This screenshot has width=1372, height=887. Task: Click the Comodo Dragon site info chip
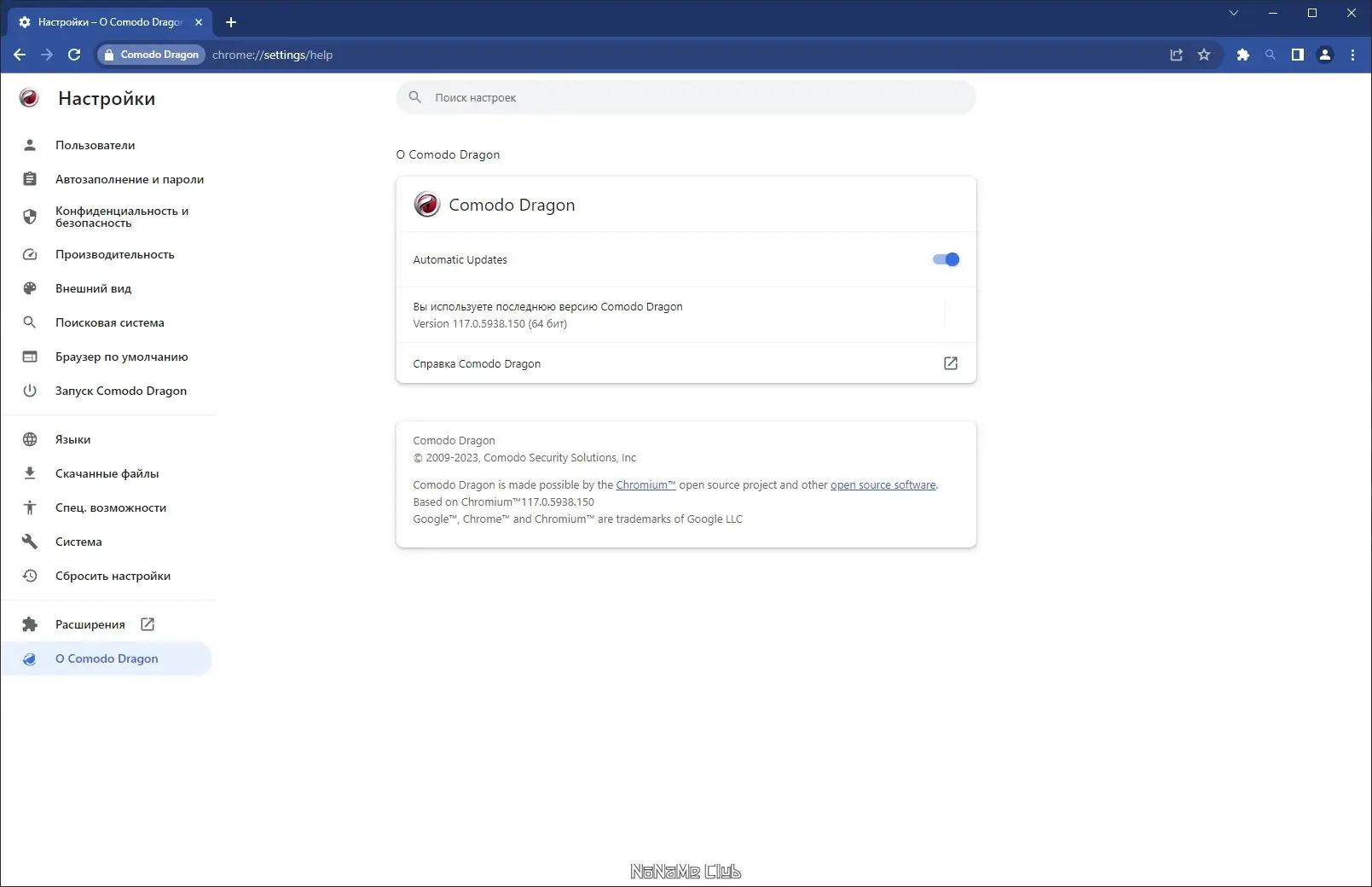point(151,55)
